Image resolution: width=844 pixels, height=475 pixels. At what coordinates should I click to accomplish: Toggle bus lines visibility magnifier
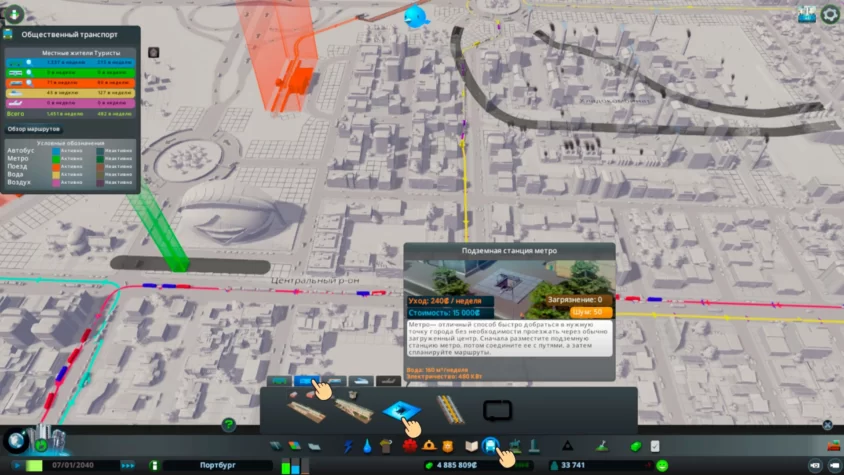[x=29, y=62]
